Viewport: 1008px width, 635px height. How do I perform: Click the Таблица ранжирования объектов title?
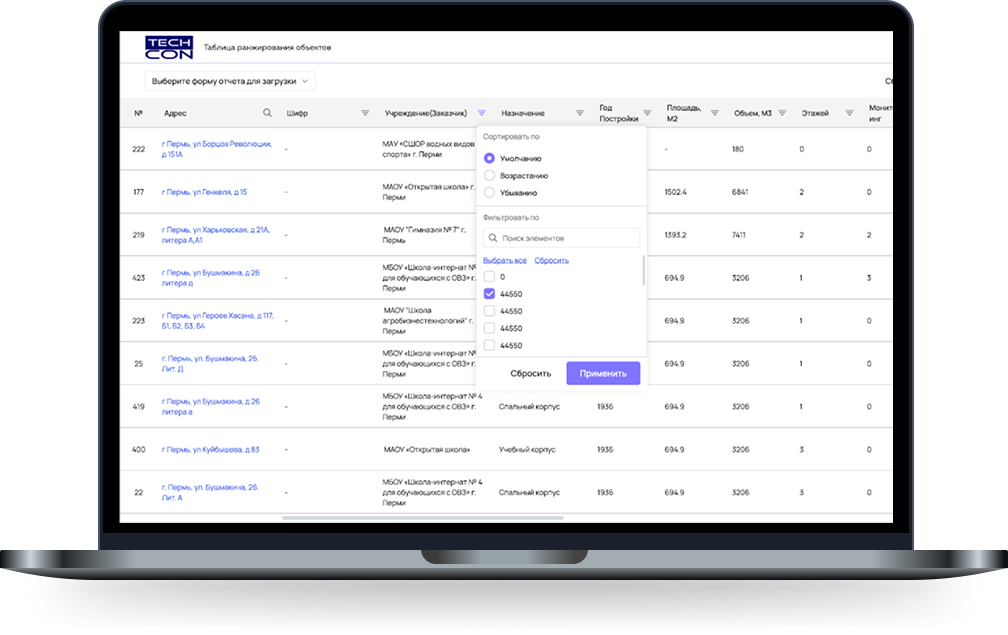[x=267, y=48]
